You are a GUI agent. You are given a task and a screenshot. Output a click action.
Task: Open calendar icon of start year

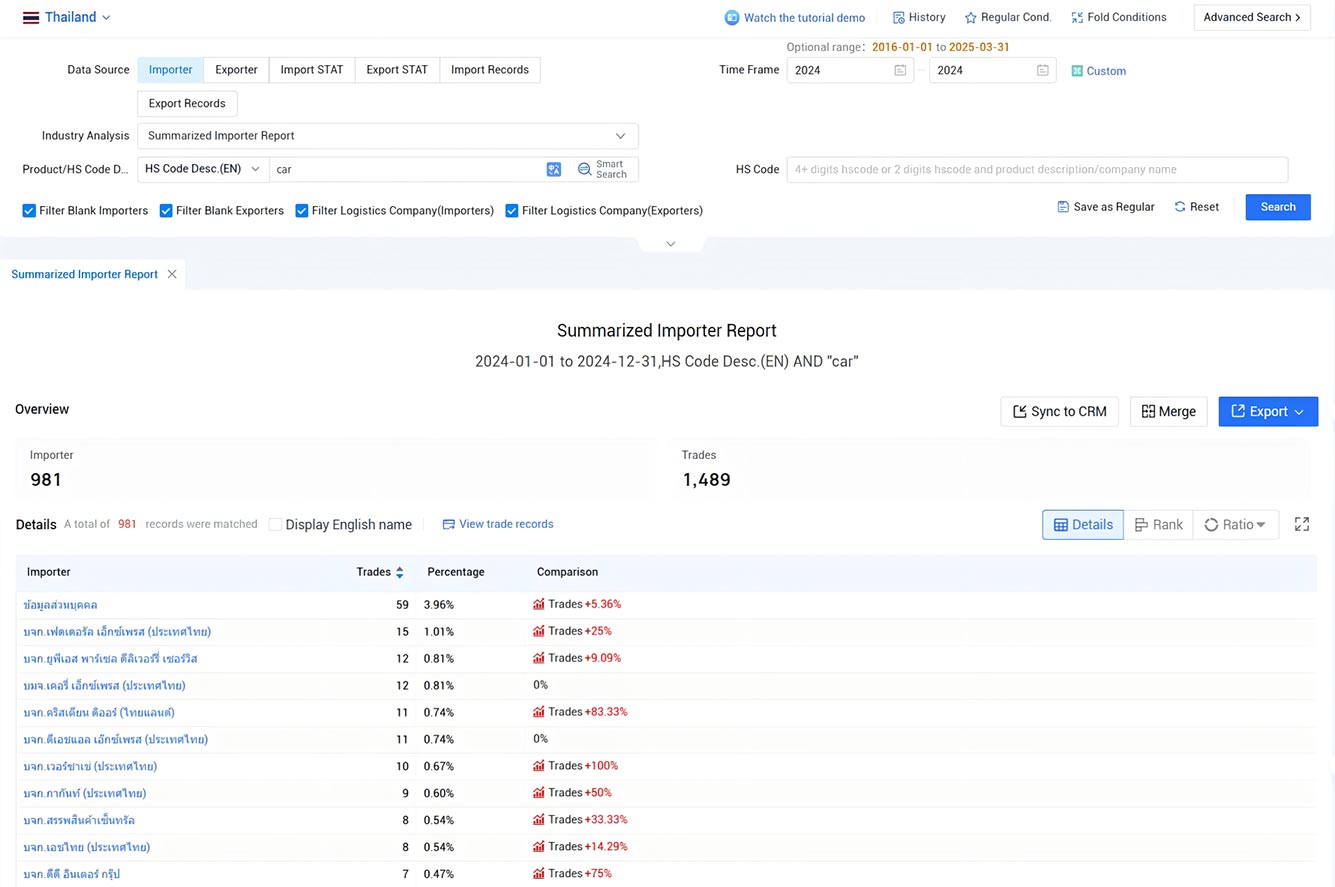coord(900,70)
